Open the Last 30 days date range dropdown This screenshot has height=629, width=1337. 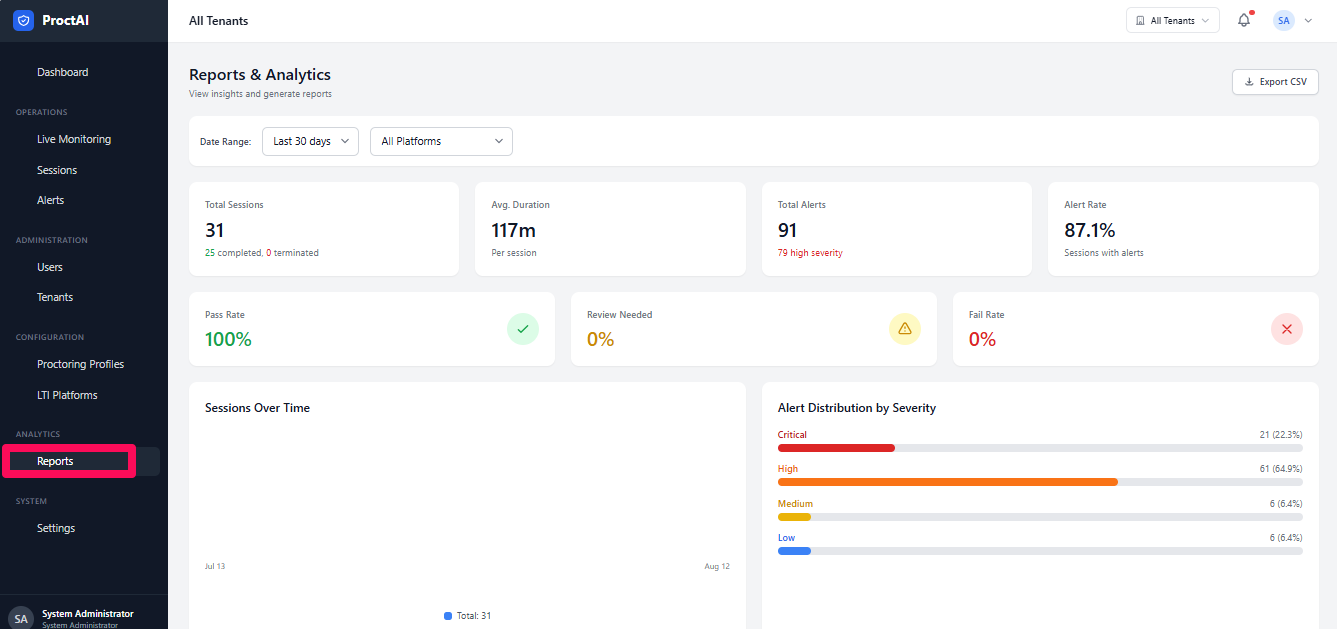coord(310,141)
